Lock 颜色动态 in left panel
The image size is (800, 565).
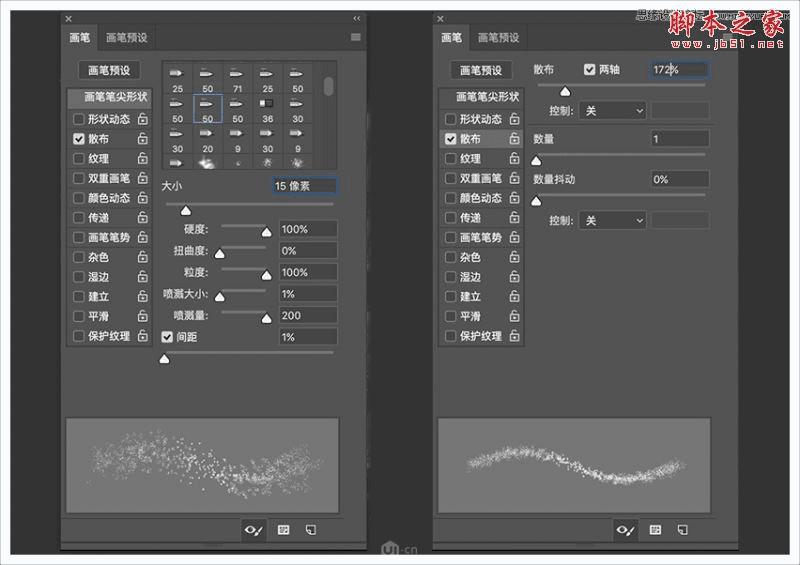143,198
